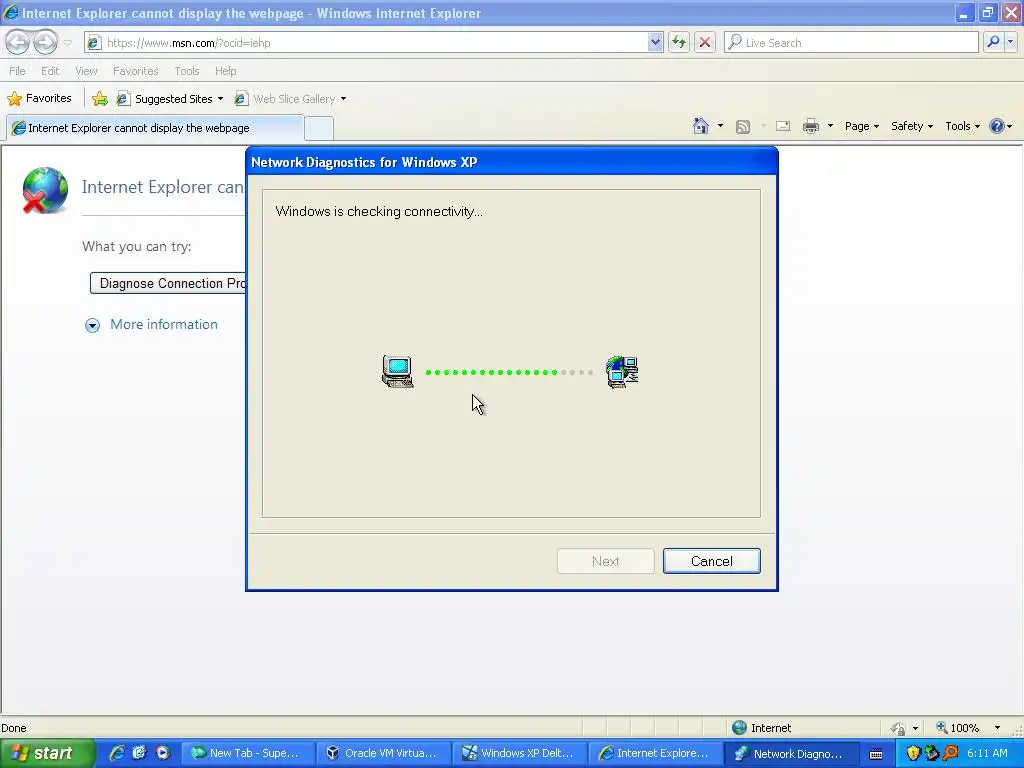Expand the zoom level dropdown arrow
The image size is (1024, 768).
click(997, 728)
